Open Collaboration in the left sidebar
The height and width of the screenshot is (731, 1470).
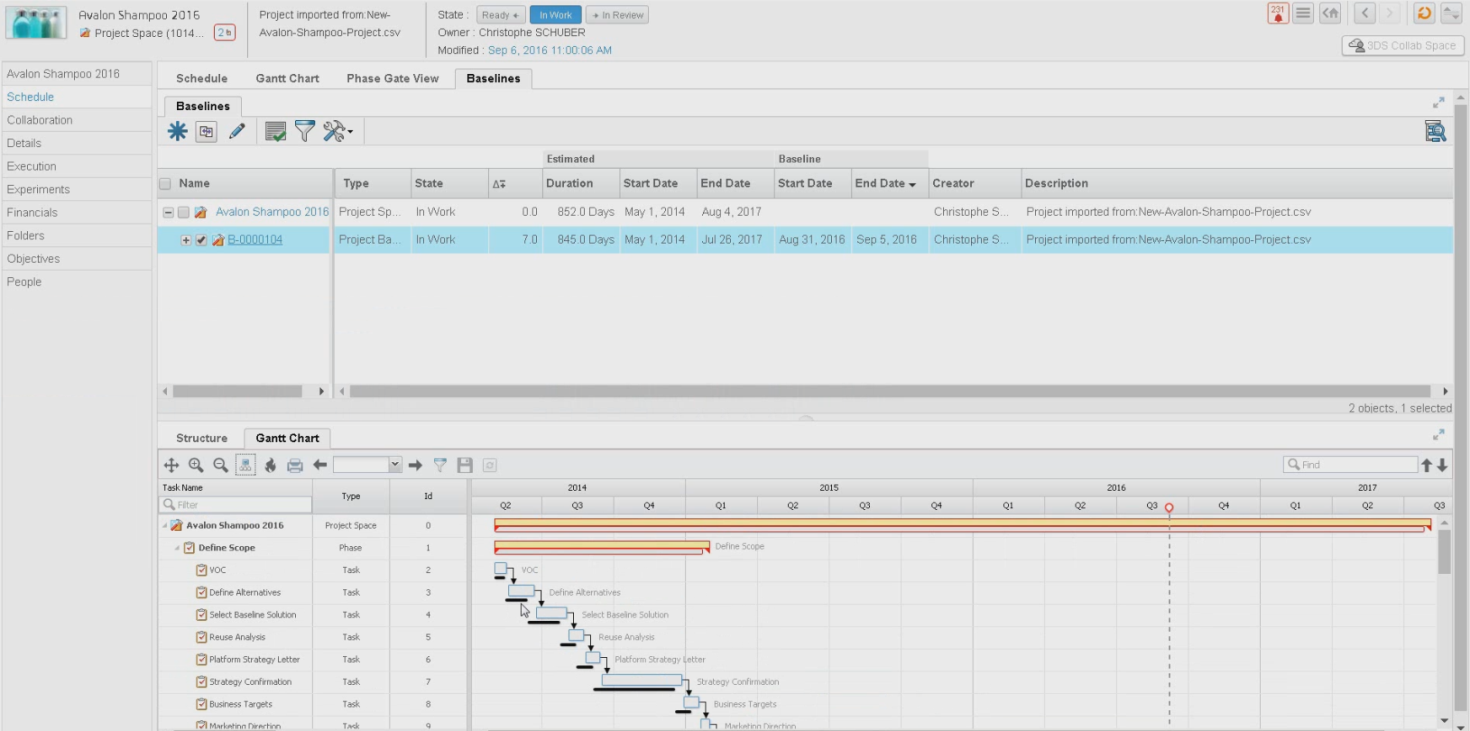[76, 120]
